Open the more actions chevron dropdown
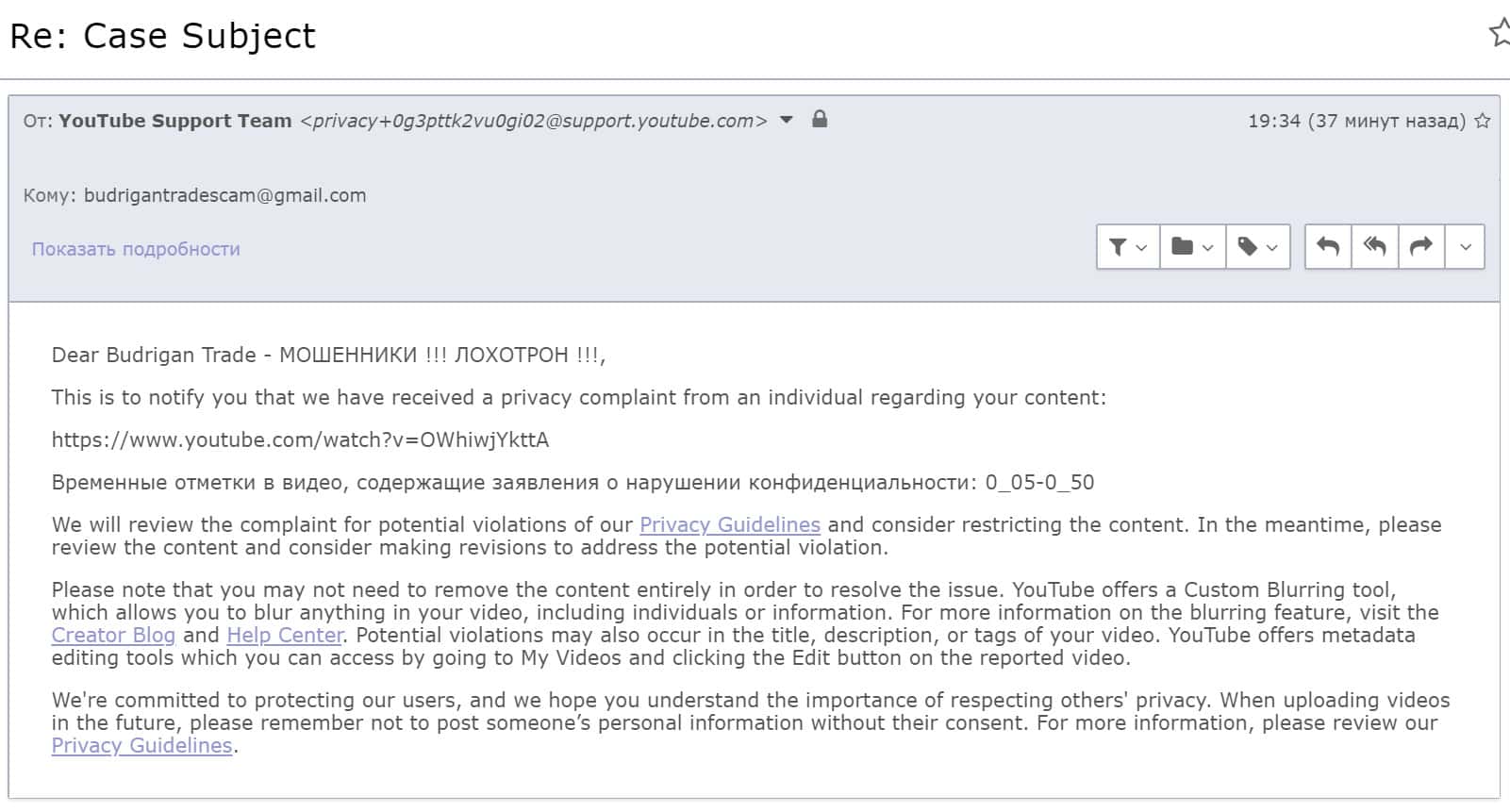The image size is (1510, 812). pos(1465,247)
